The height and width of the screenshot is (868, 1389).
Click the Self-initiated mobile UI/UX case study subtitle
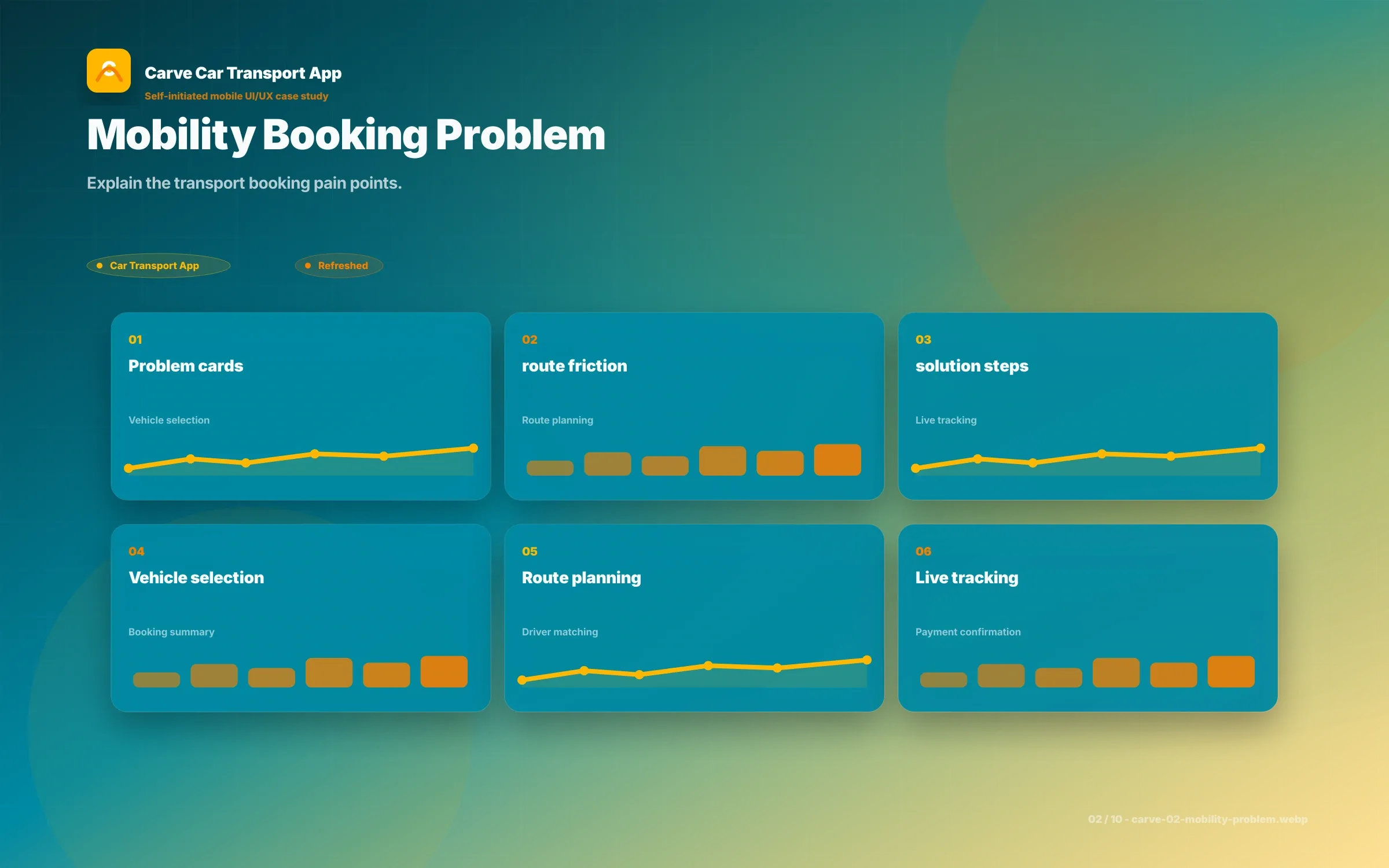pos(236,96)
